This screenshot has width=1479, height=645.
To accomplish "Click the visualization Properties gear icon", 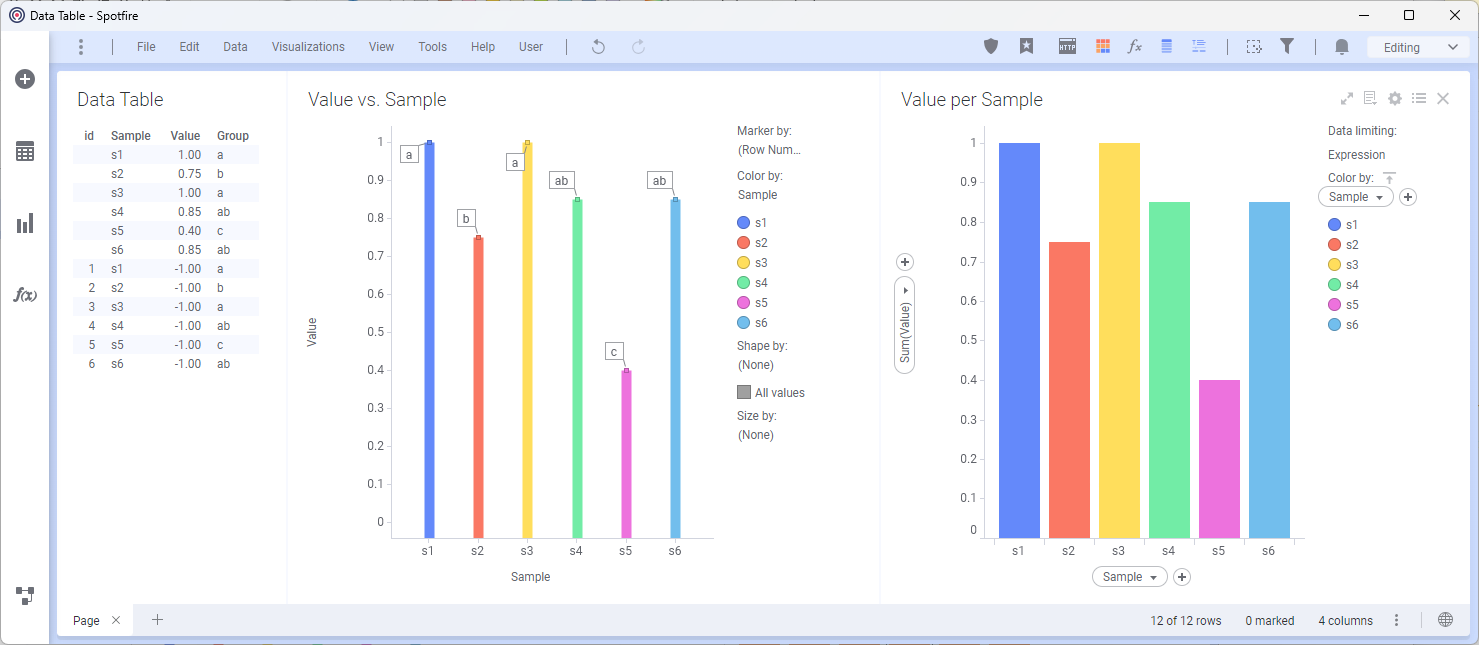I will pos(1395,99).
